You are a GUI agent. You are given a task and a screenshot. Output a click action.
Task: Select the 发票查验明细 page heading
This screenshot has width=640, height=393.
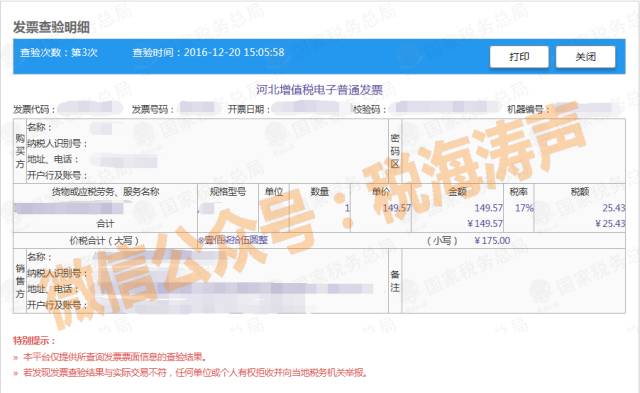(x=51, y=27)
